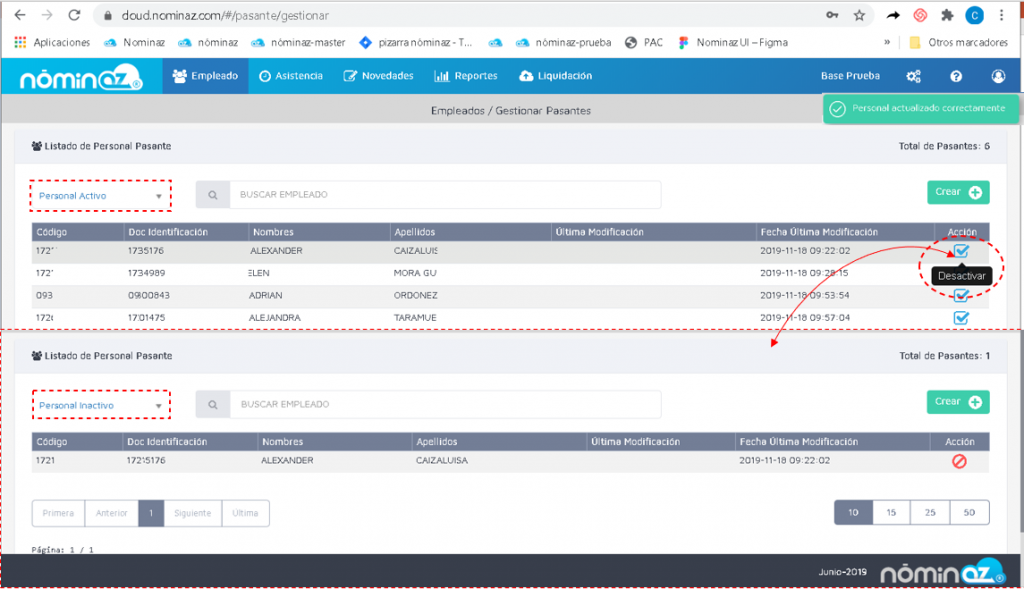Bookmark page with the star icon
This screenshot has height=589, width=1024.
[x=859, y=15]
